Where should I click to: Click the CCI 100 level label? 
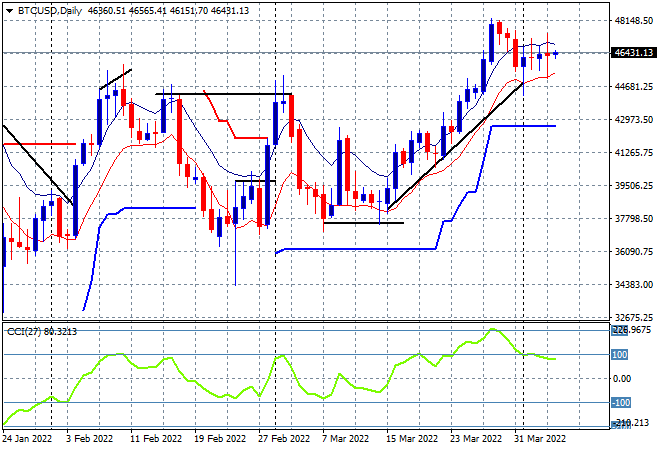point(619,355)
